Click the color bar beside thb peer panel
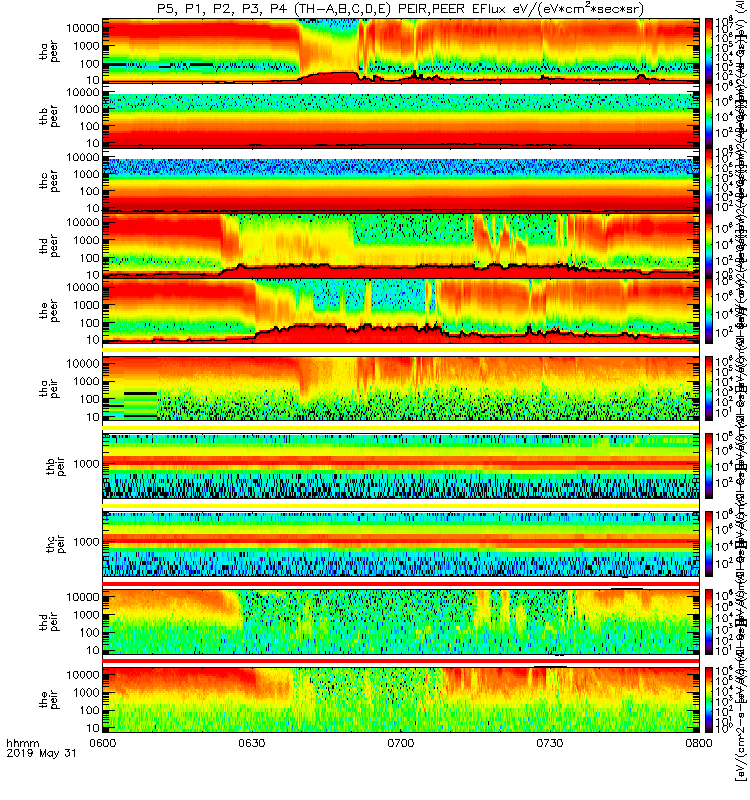Viewport: 750px width, 800px height. [x=709, y=115]
